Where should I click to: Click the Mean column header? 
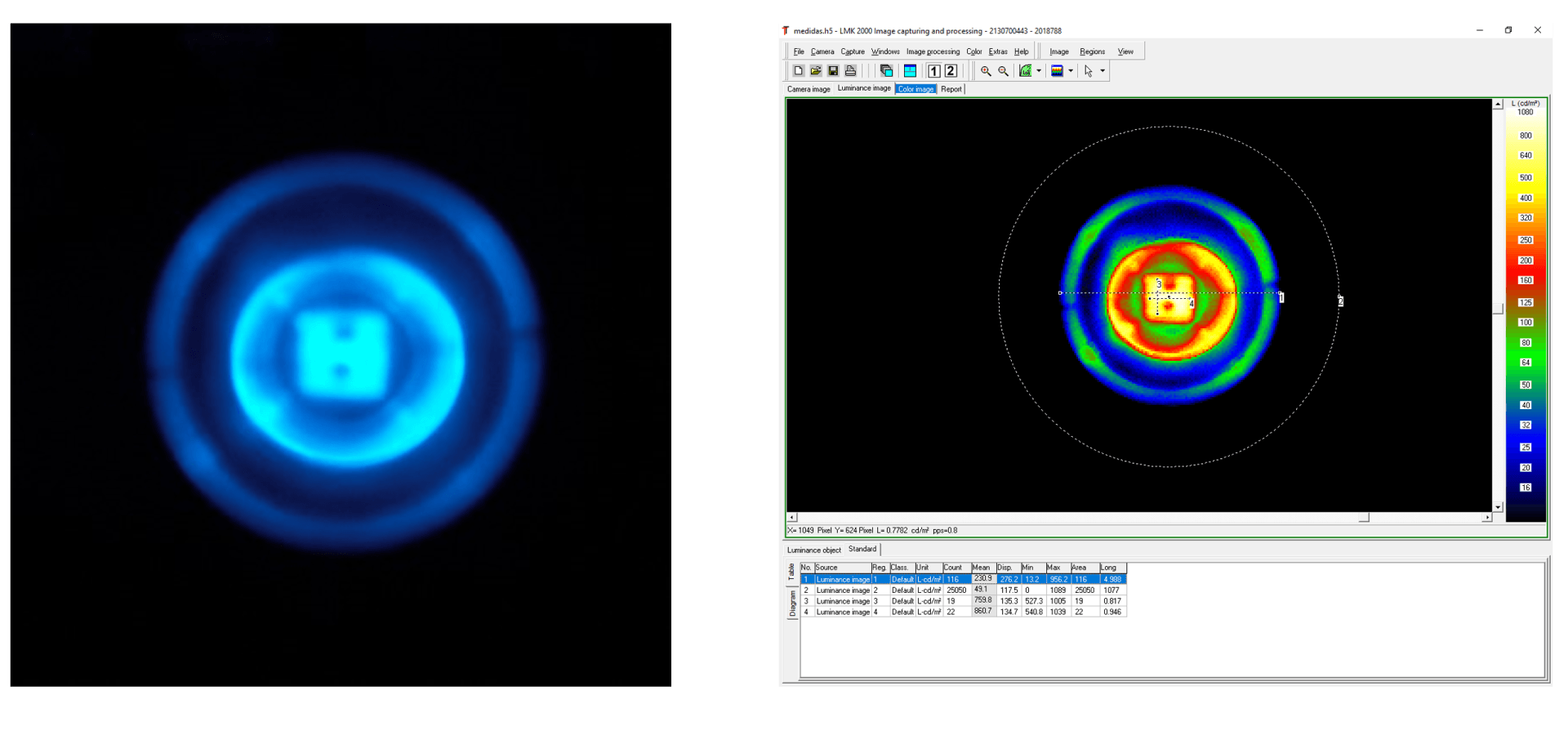(982, 568)
